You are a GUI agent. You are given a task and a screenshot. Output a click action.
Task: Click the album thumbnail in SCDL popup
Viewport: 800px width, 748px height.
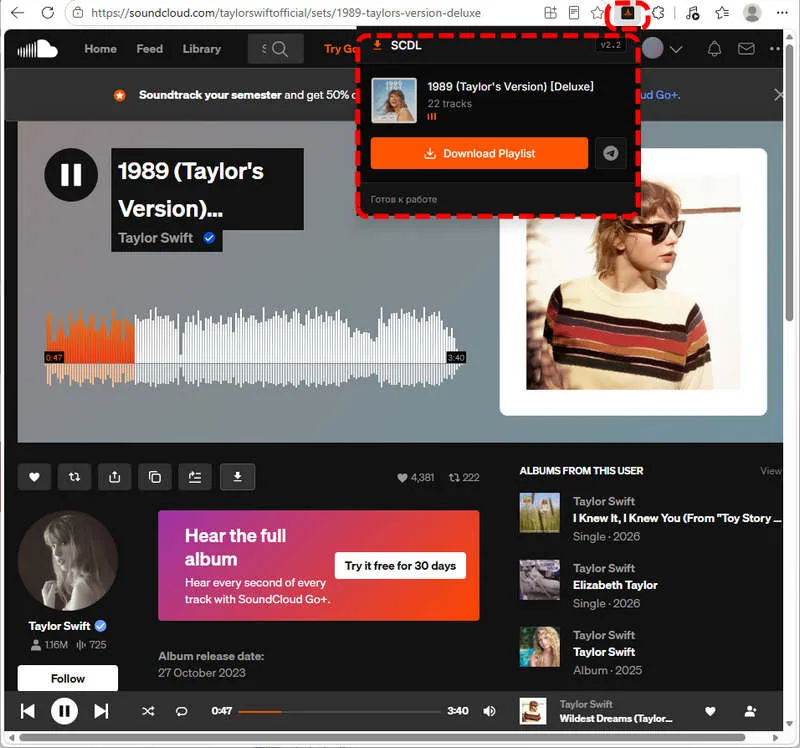[394, 101]
